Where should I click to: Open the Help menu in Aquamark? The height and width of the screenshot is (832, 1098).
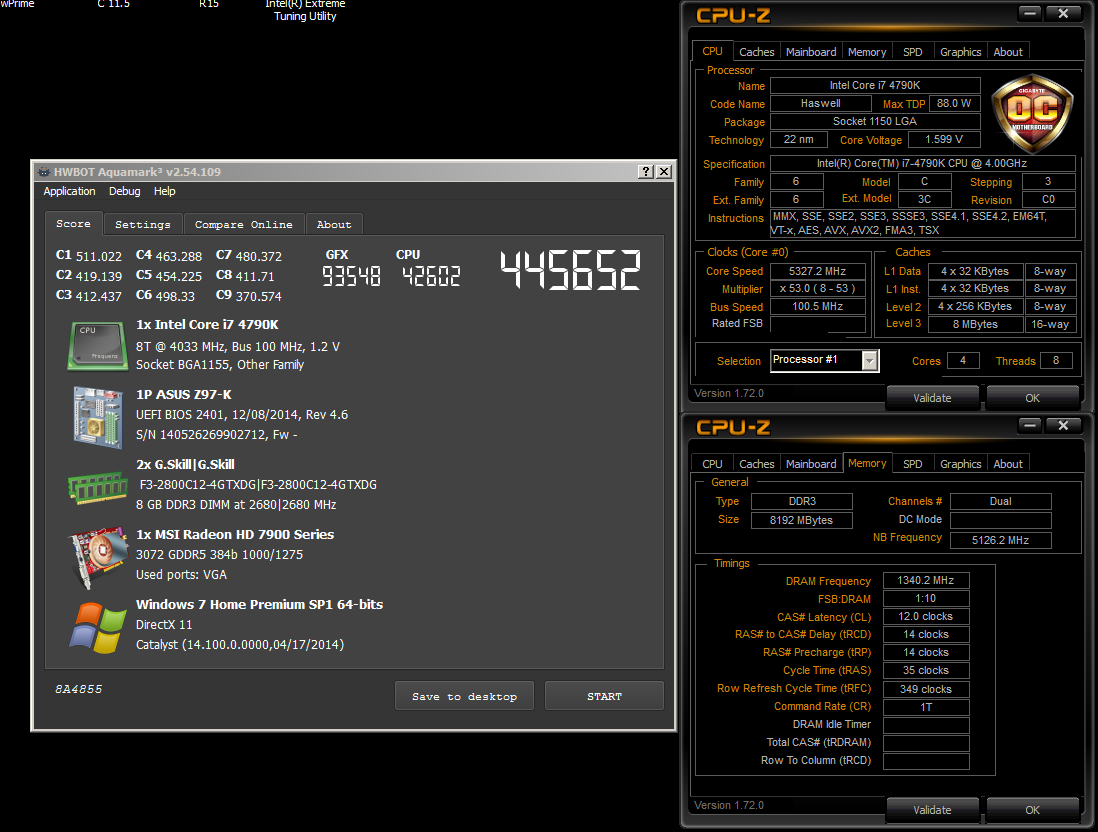tap(165, 191)
